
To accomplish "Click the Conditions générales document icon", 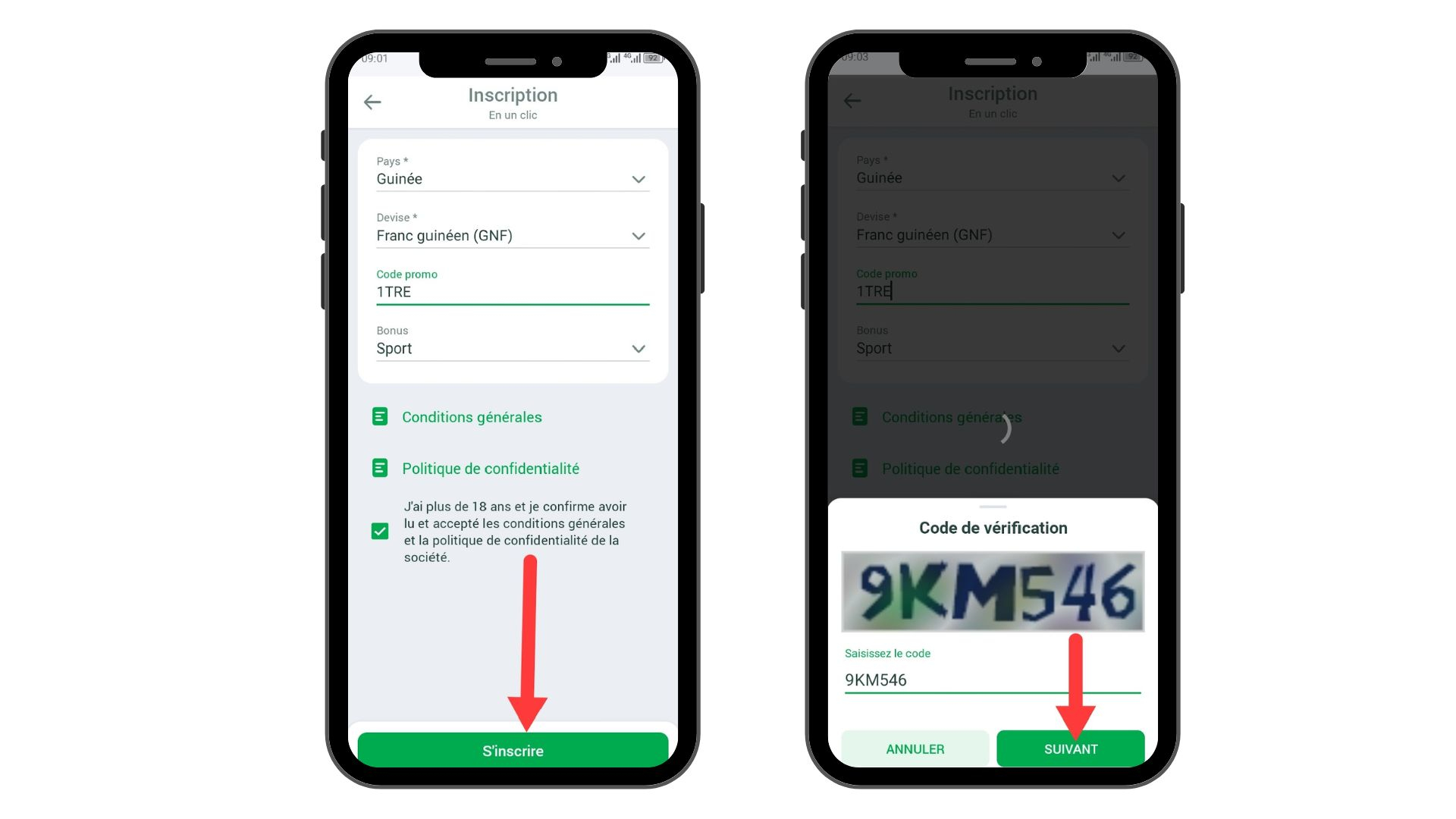I will click(382, 418).
